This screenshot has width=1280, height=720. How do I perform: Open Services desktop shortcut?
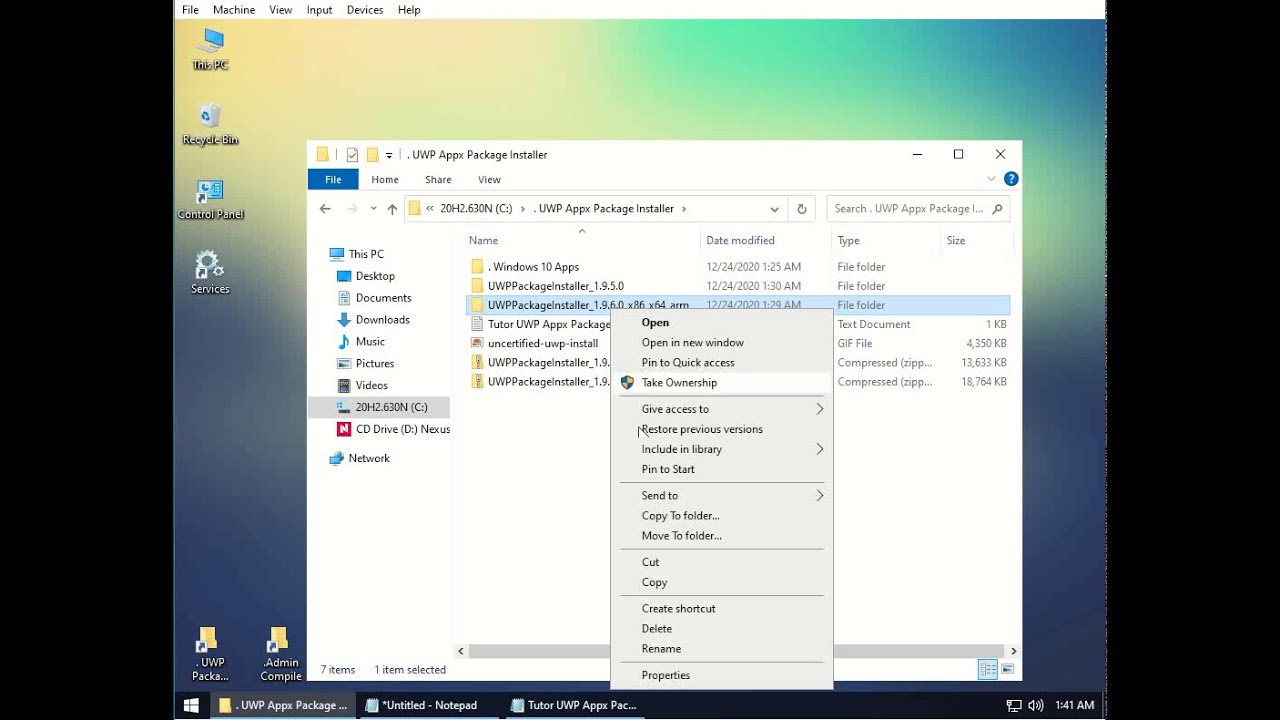210,272
